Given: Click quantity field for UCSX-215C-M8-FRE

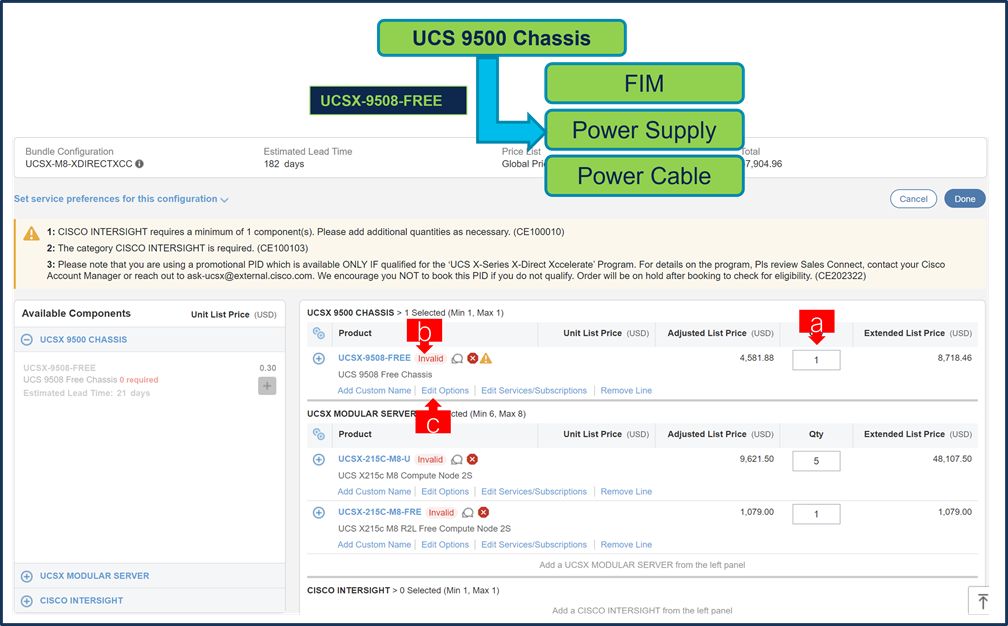Looking at the screenshot, I should 816,514.
